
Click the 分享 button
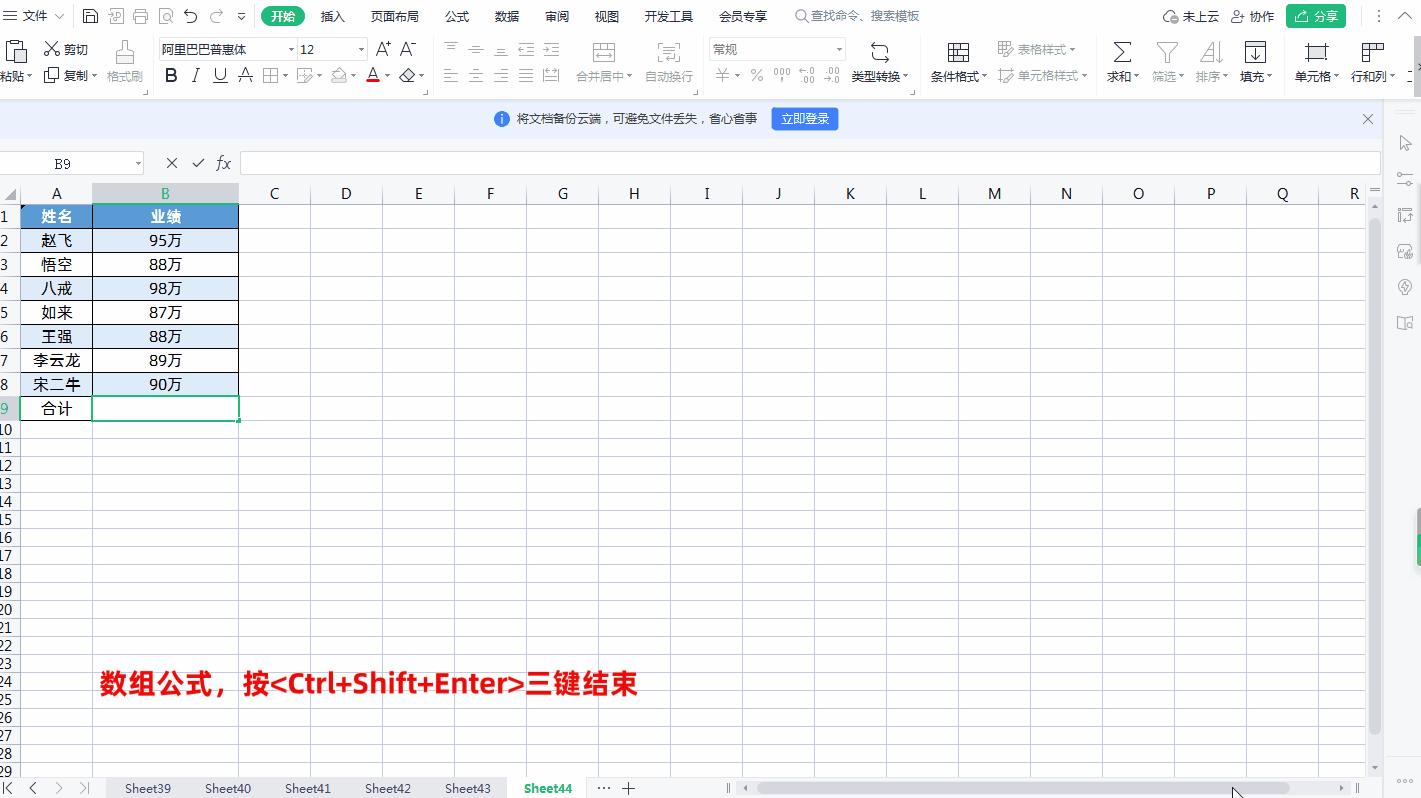(1315, 16)
